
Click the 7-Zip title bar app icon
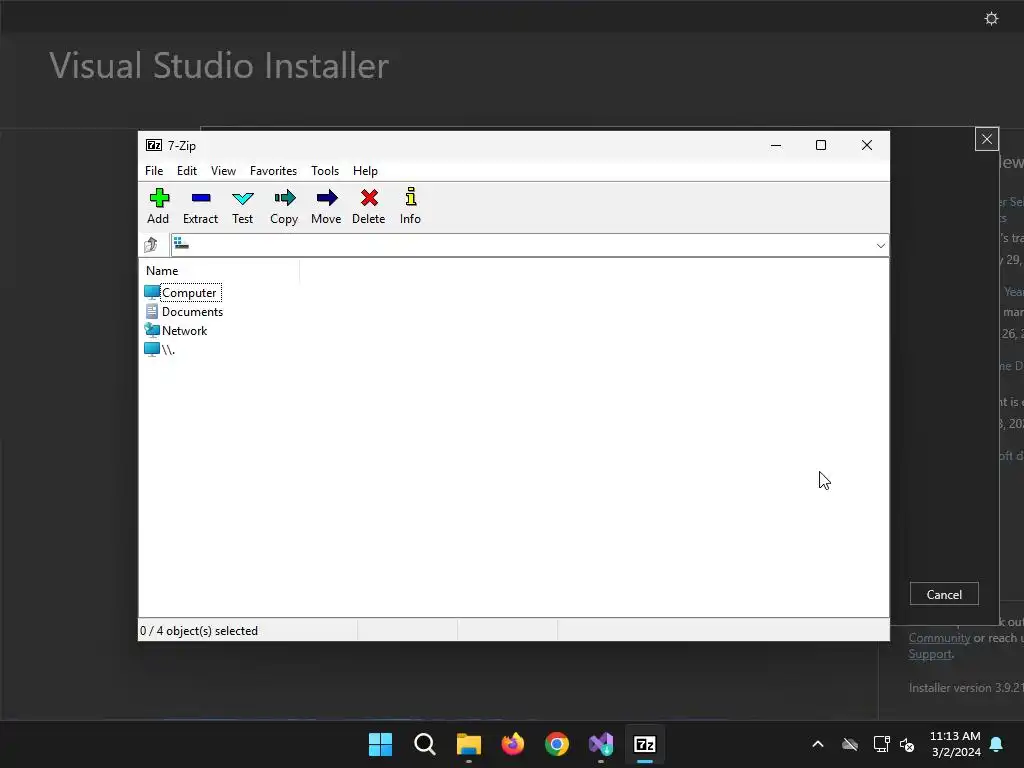coord(154,145)
